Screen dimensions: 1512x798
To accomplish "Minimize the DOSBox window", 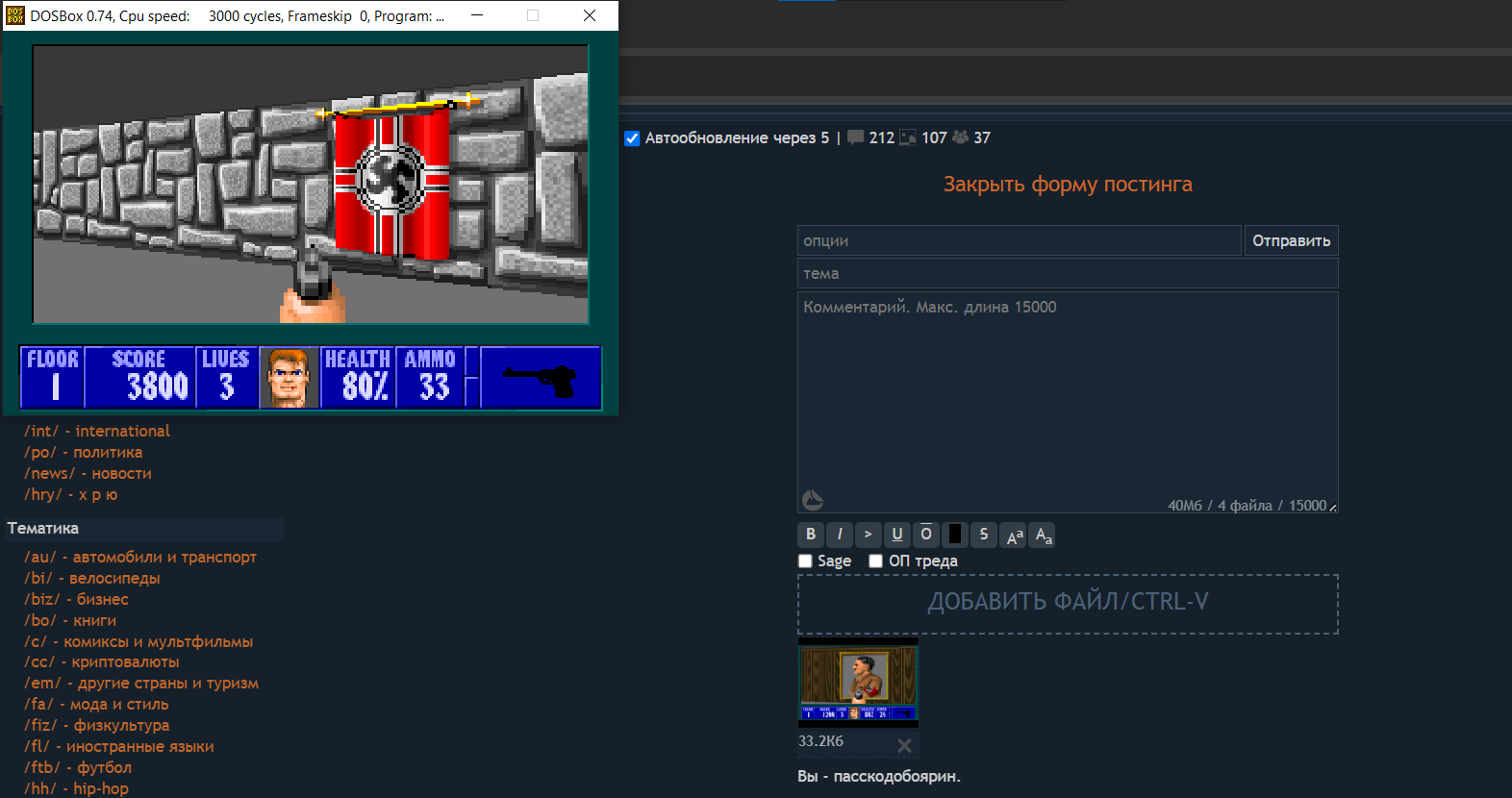I will (x=476, y=15).
